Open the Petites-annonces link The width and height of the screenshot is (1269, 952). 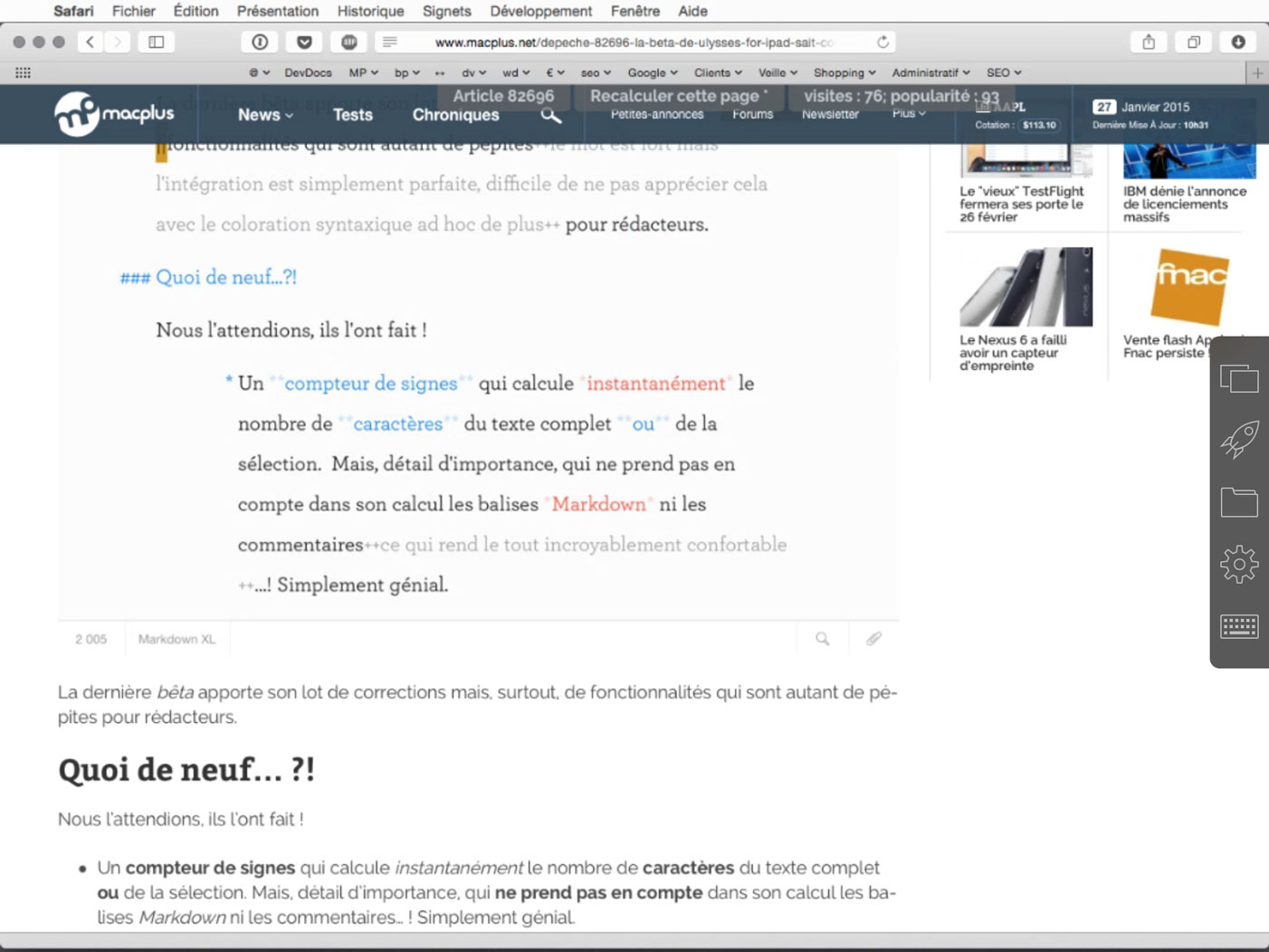656,114
